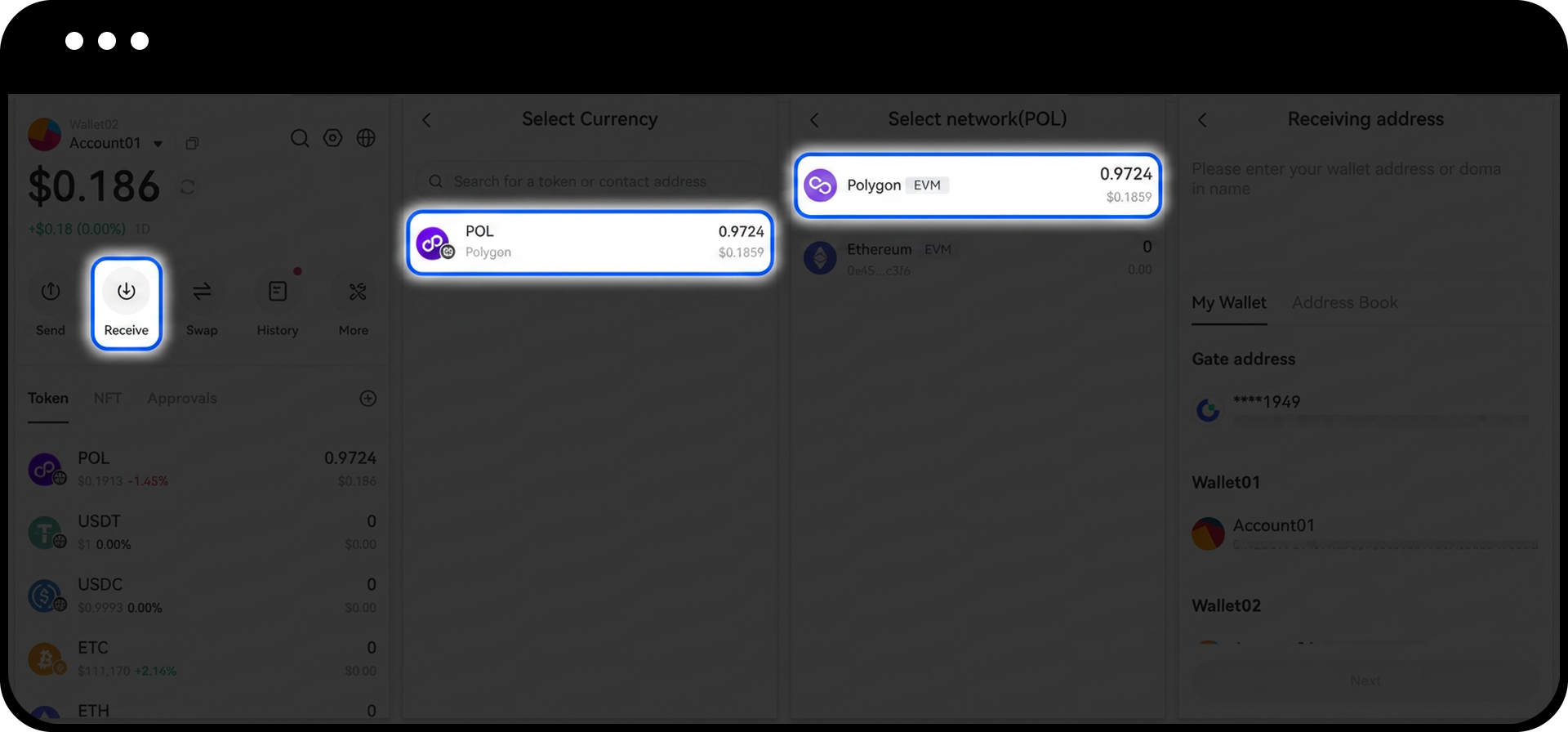Click the Send icon button
Screen dimensions: 1568x732
pyautogui.click(x=51, y=292)
